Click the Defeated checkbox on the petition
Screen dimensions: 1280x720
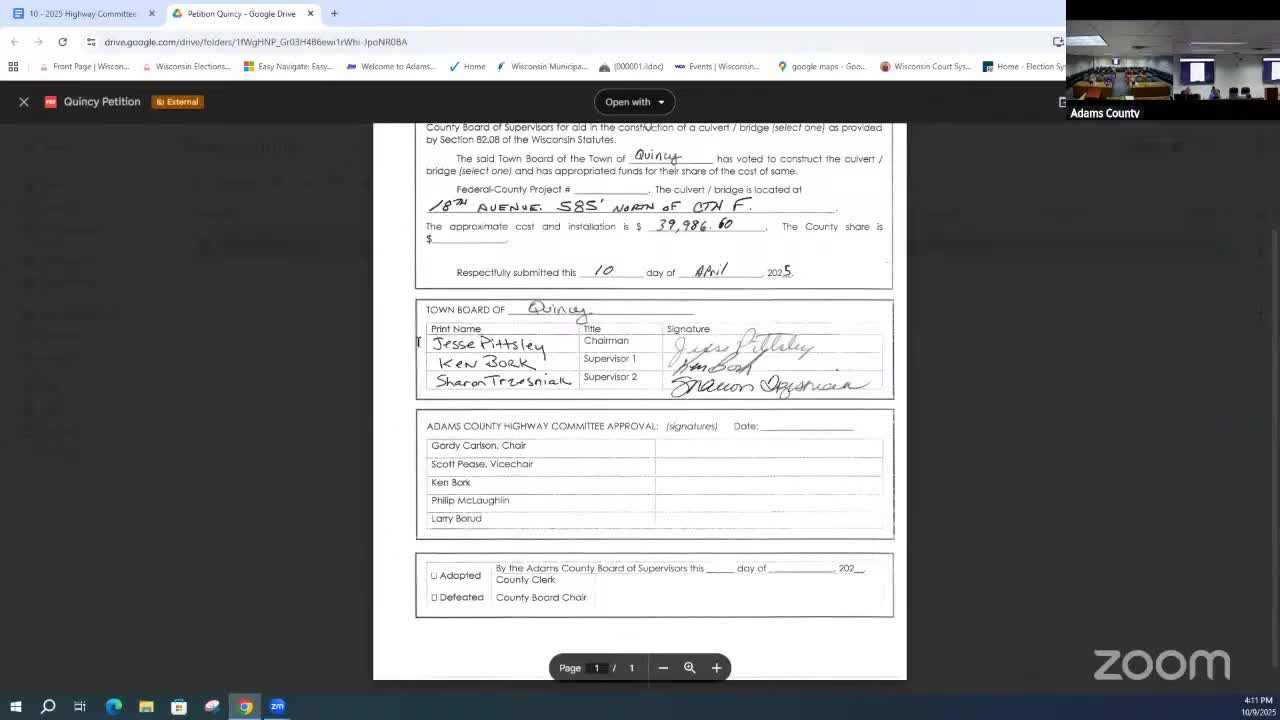[434, 598]
